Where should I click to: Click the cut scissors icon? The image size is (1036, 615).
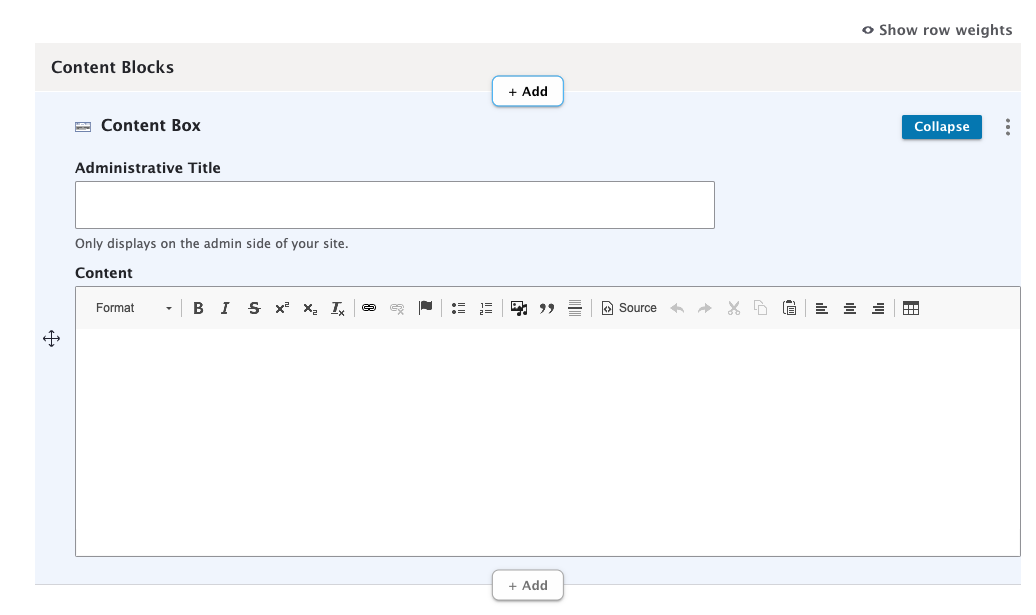[x=733, y=308]
